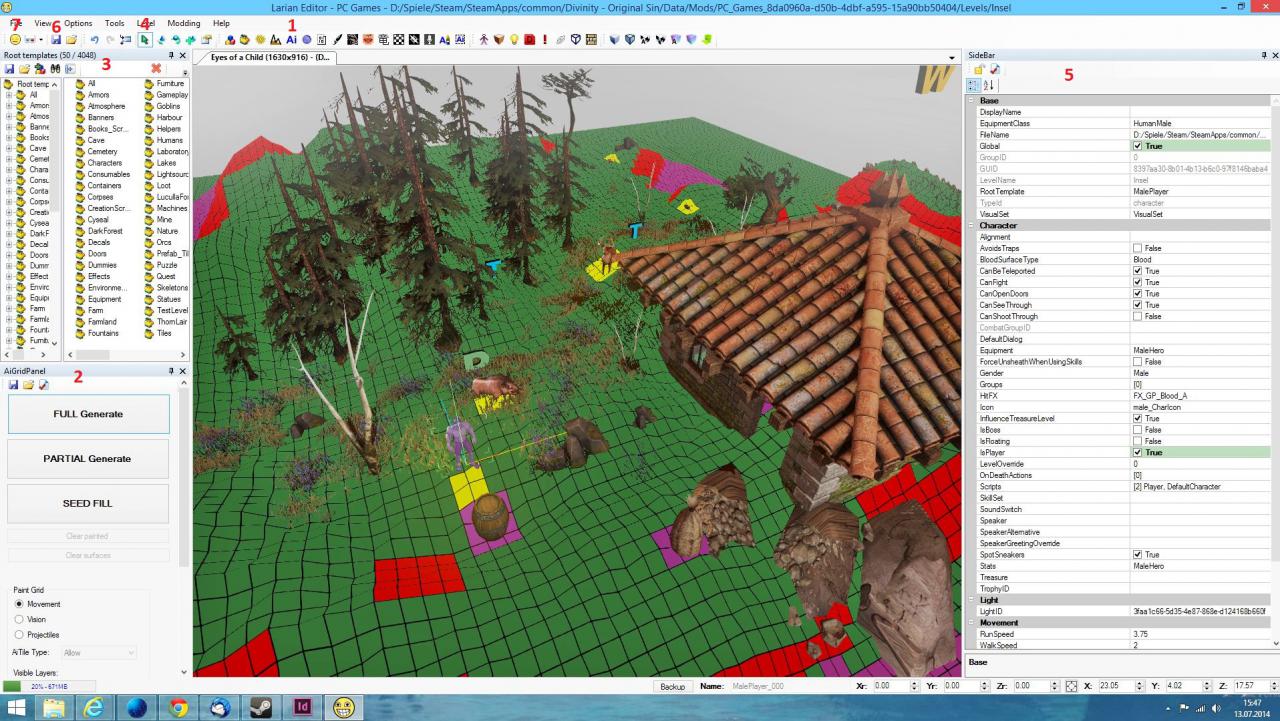Click the binoculars icon in Root templates
This screenshot has width=1280, height=721.
(x=55, y=69)
